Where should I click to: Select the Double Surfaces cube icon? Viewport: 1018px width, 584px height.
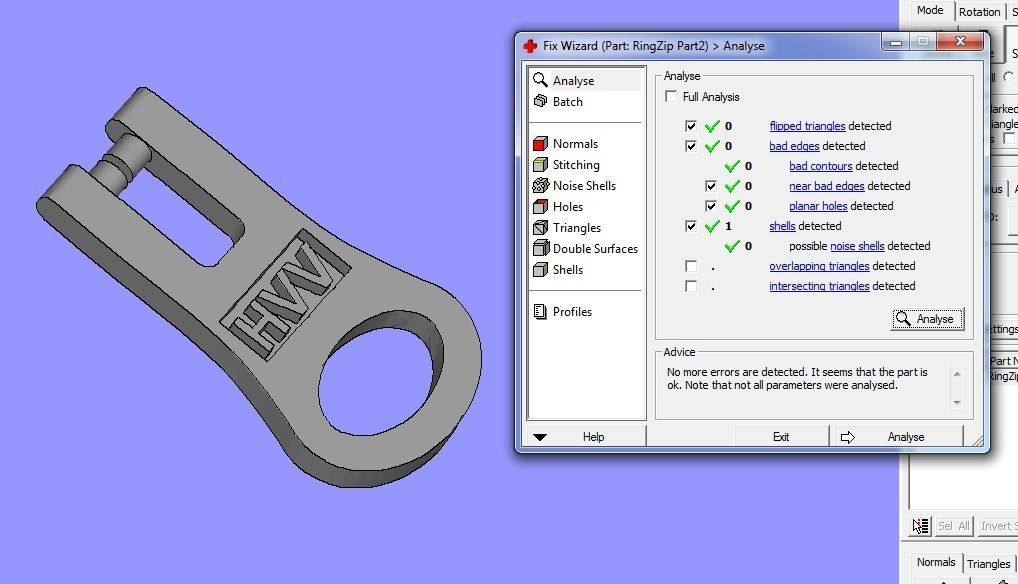pos(540,248)
